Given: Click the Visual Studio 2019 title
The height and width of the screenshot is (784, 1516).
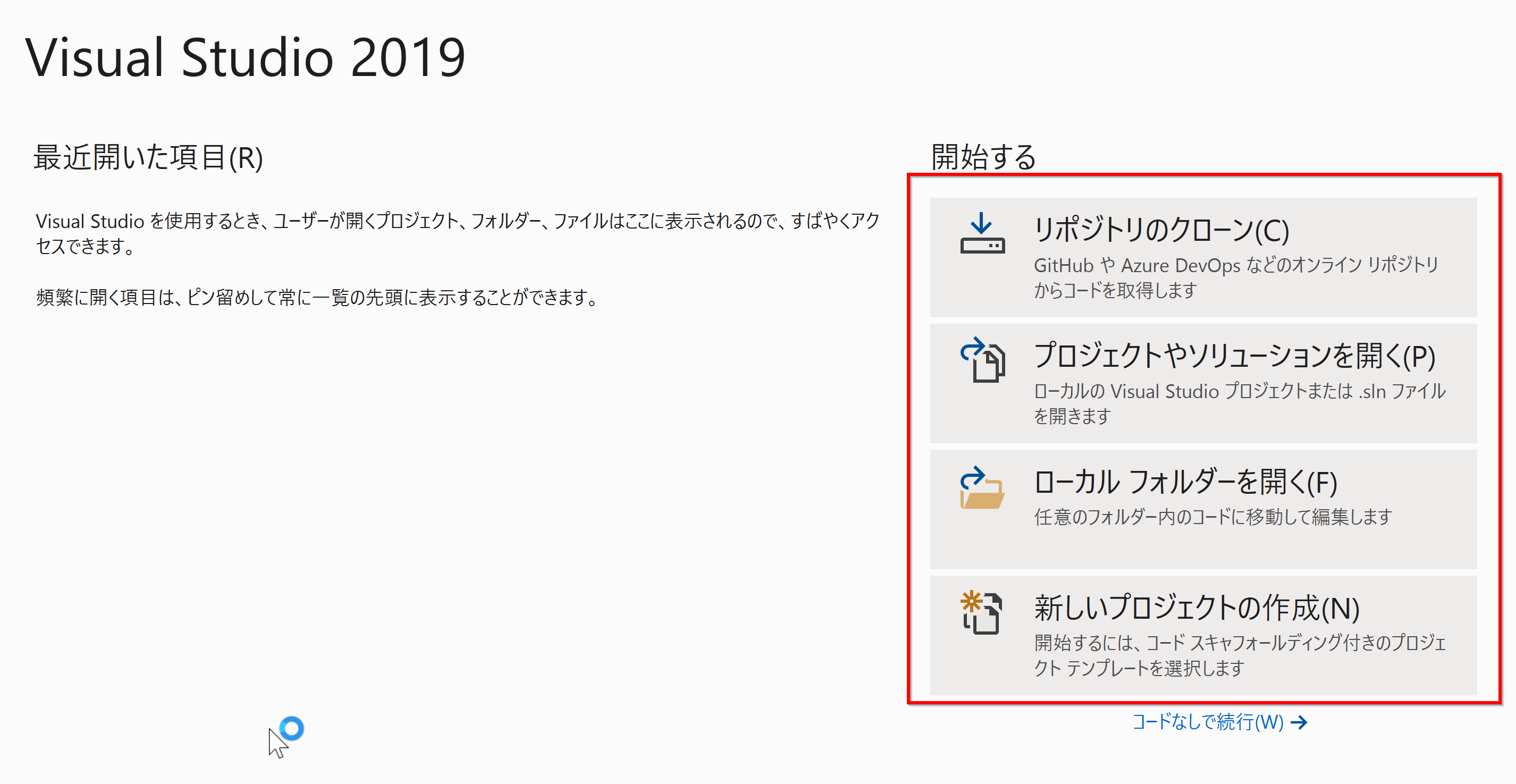Looking at the screenshot, I should (x=246, y=57).
